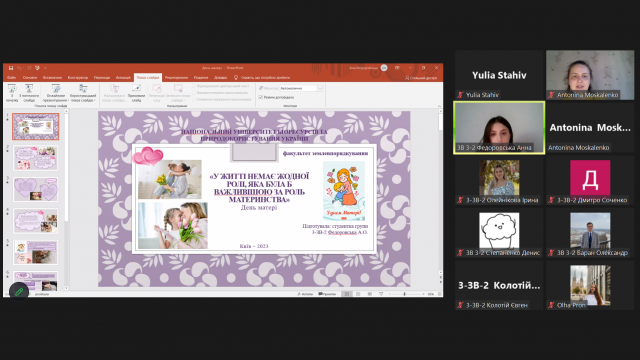
Task: Open Notes (Нотатки) pane from status bar
Action: coord(305,294)
